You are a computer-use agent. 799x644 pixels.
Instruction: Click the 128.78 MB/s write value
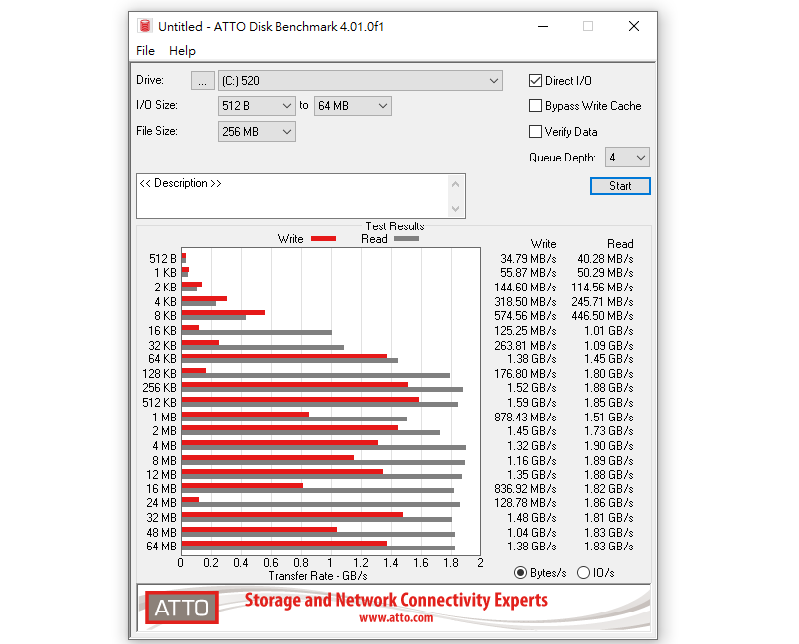pyautogui.click(x=525, y=503)
